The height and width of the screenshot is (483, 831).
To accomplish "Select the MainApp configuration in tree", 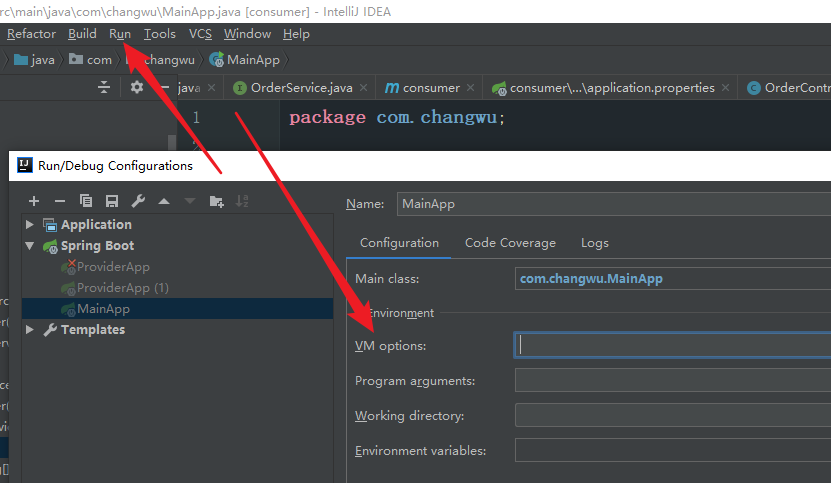I will (103, 309).
